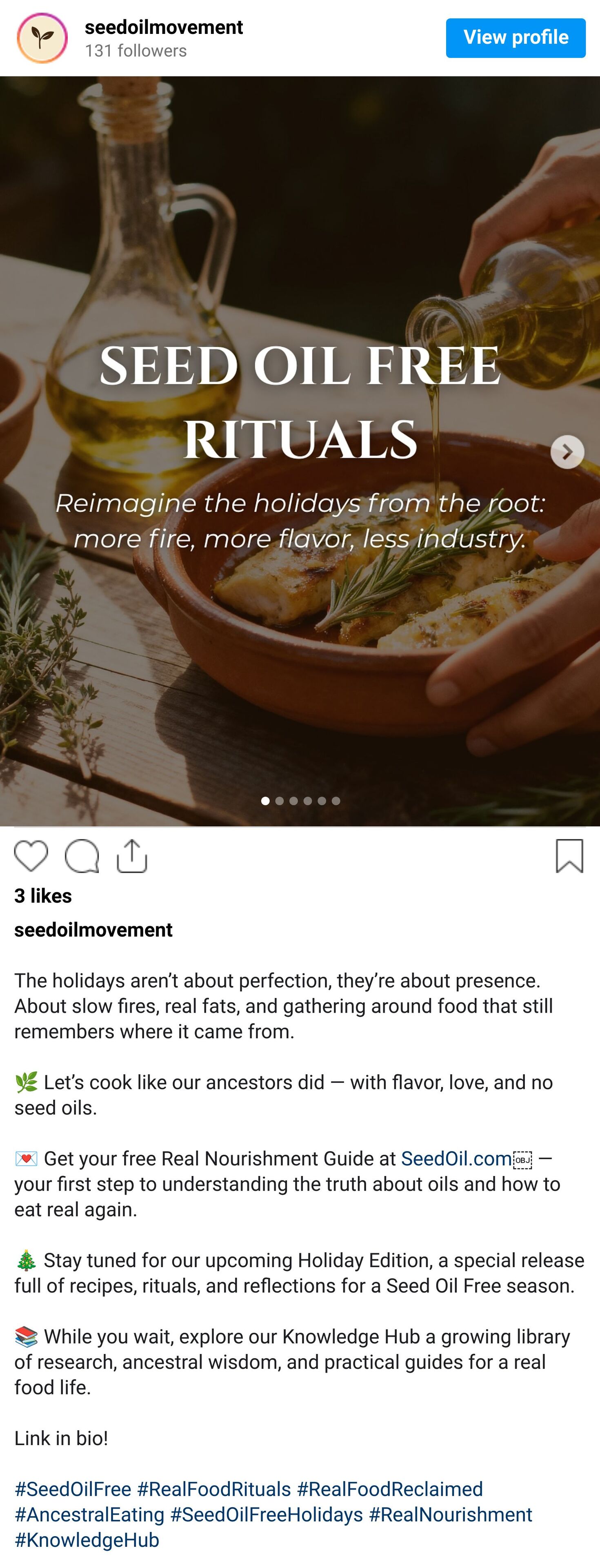Open the #RealFoodRituals hashtag

(x=213, y=1489)
